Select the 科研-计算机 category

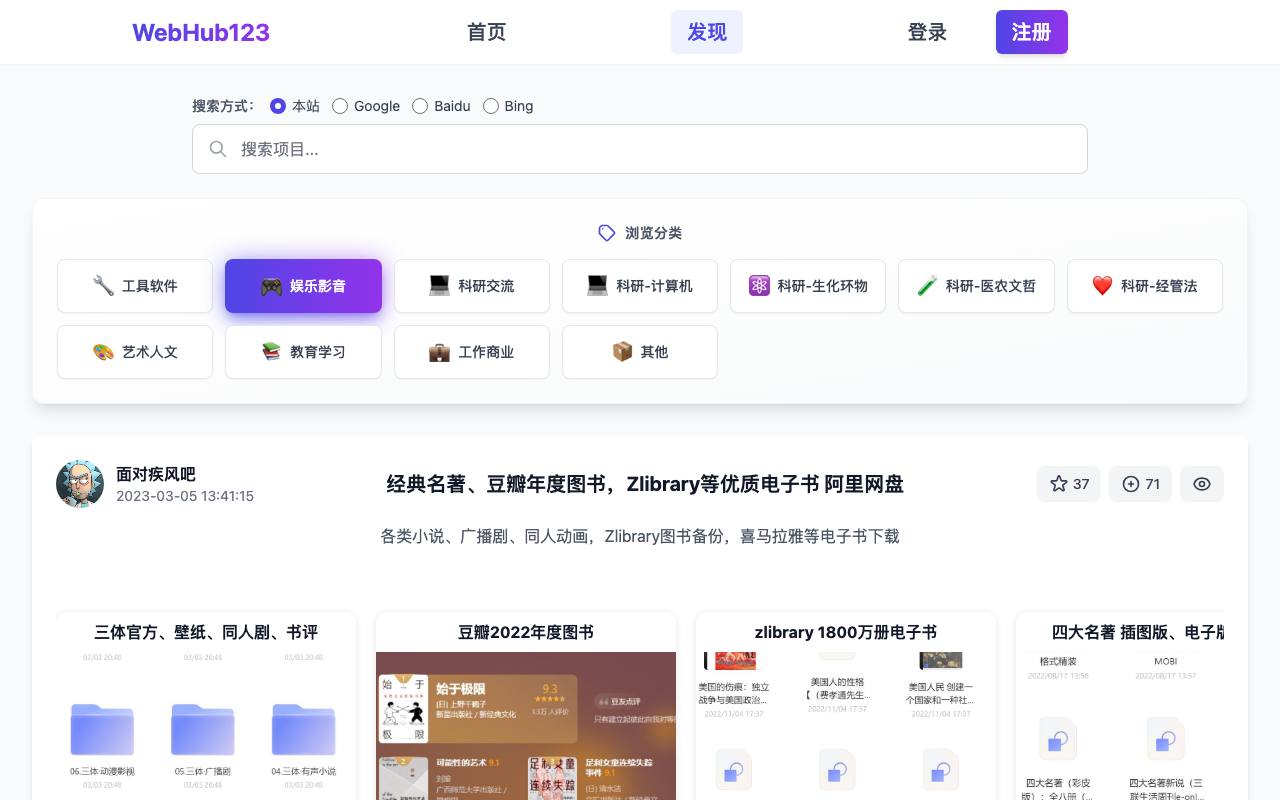[640, 286]
